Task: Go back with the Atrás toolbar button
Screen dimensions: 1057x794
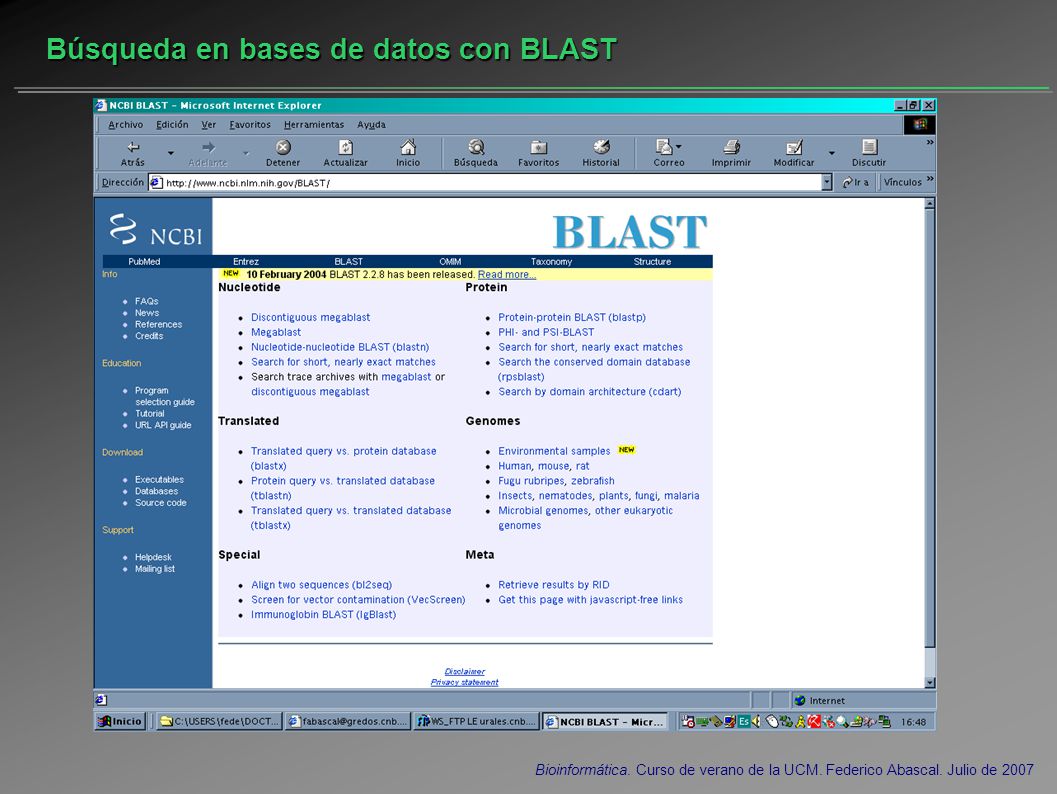Action: coord(133,153)
